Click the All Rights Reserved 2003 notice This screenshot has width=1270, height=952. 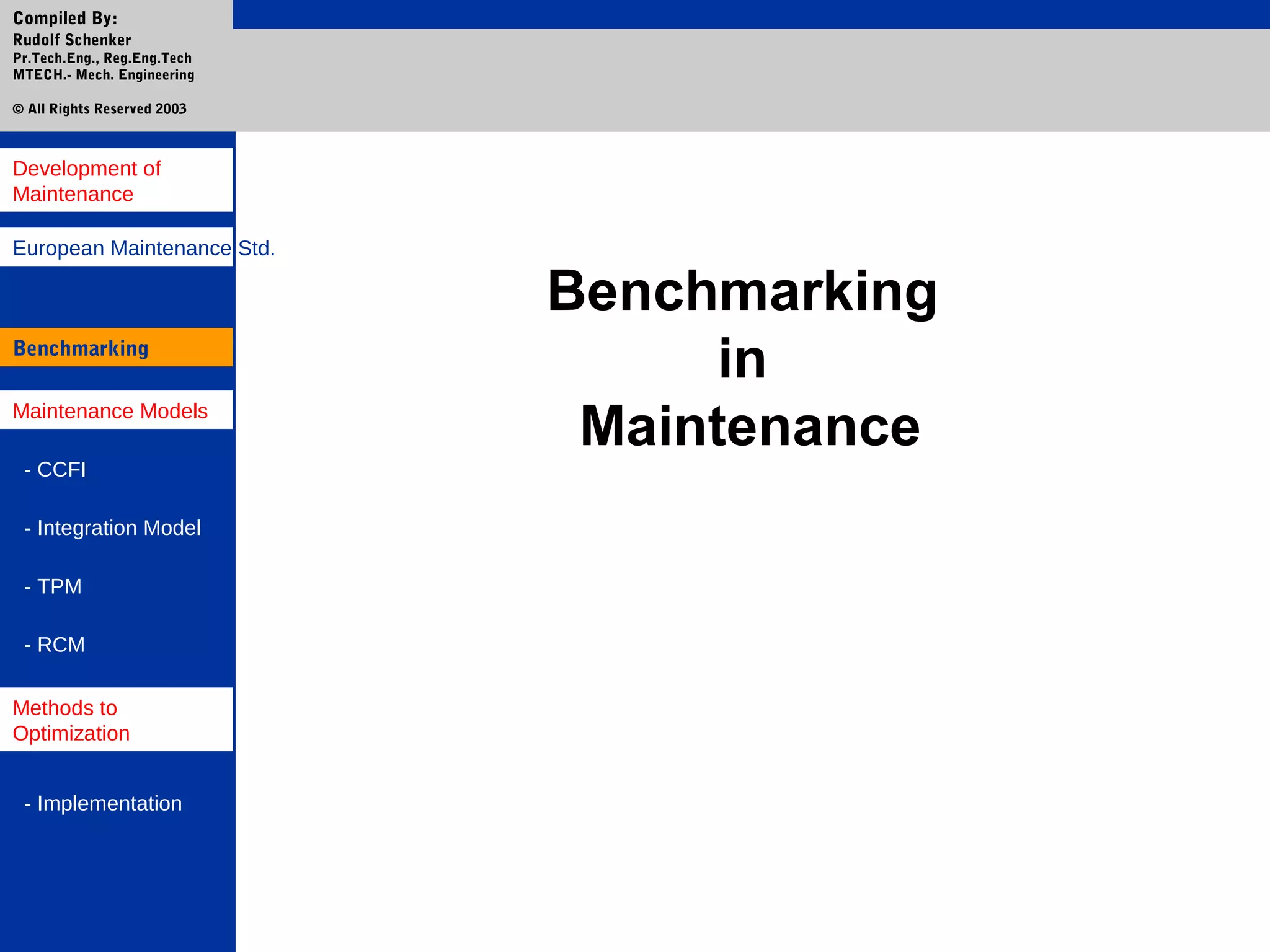point(100,109)
